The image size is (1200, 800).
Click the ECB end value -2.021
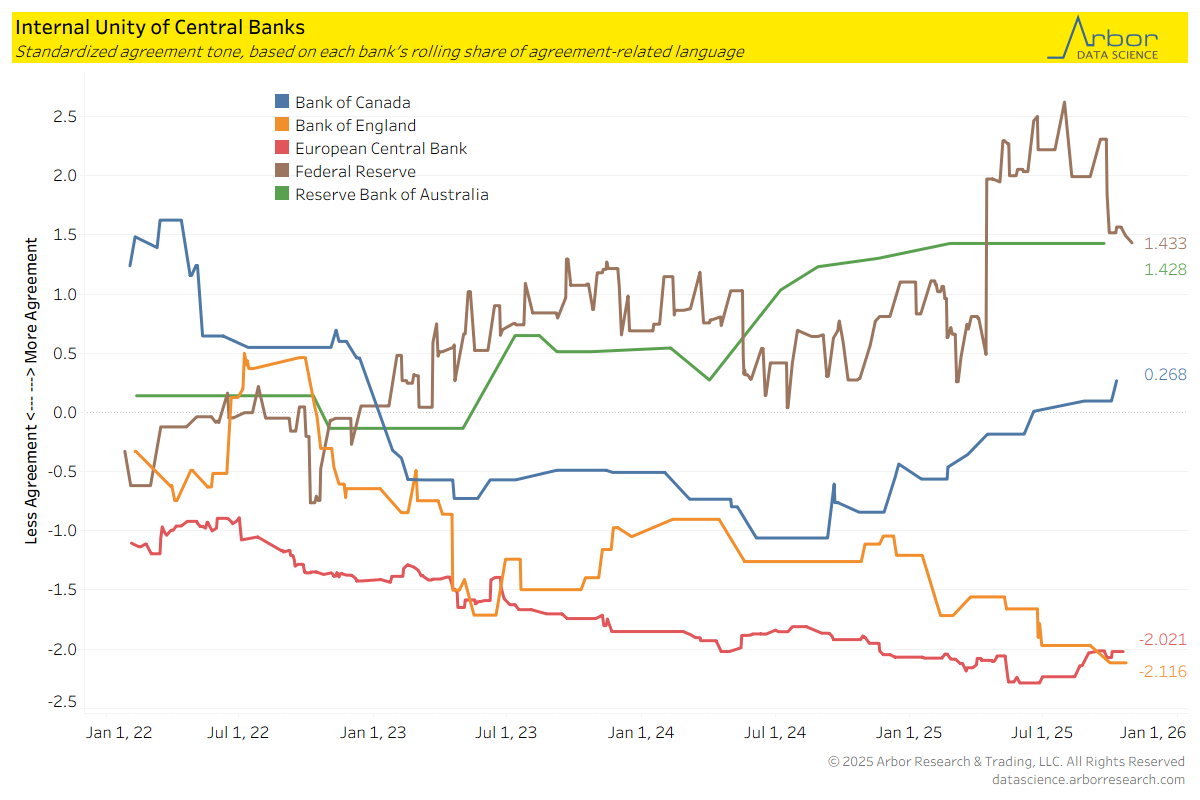pyautogui.click(x=1162, y=640)
